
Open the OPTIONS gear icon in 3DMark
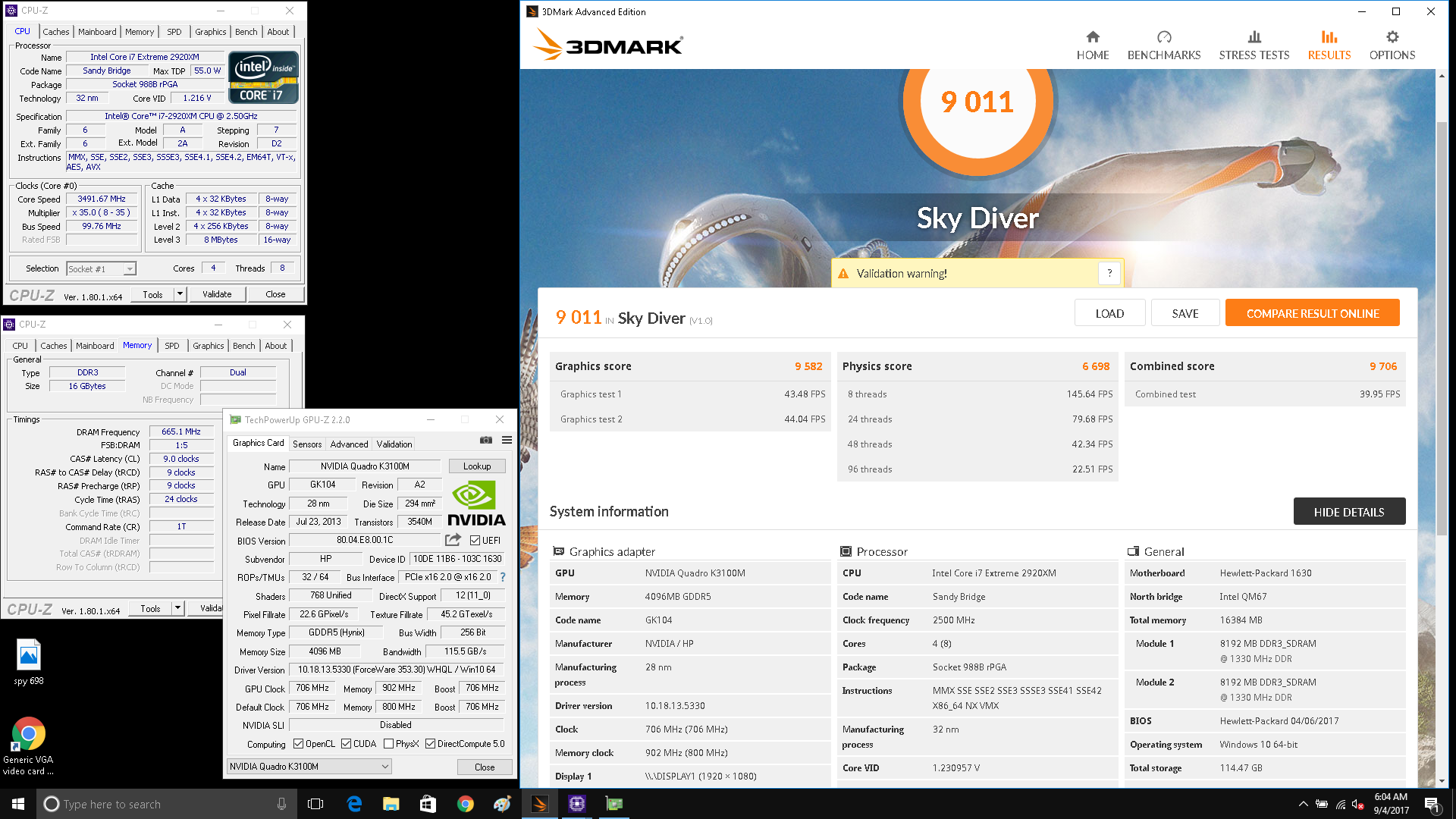(1392, 37)
